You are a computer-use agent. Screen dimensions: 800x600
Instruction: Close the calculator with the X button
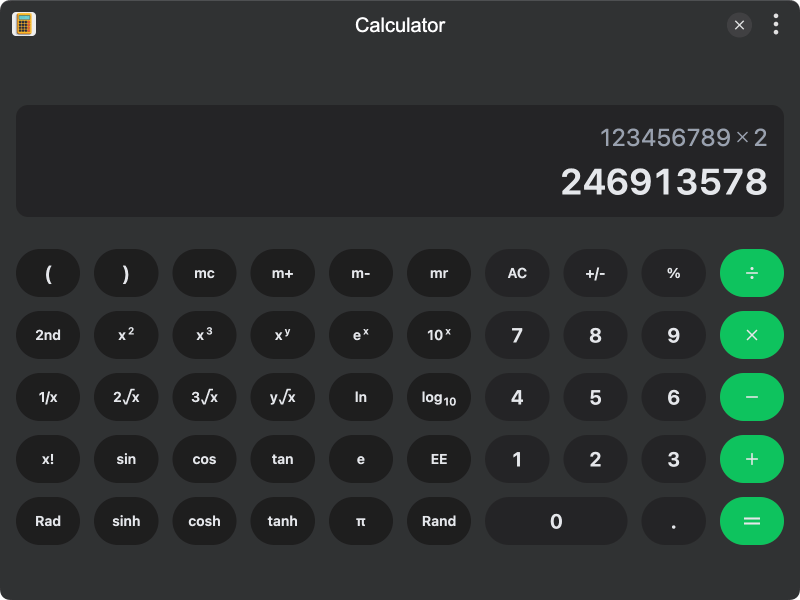(x=739, y=25)
